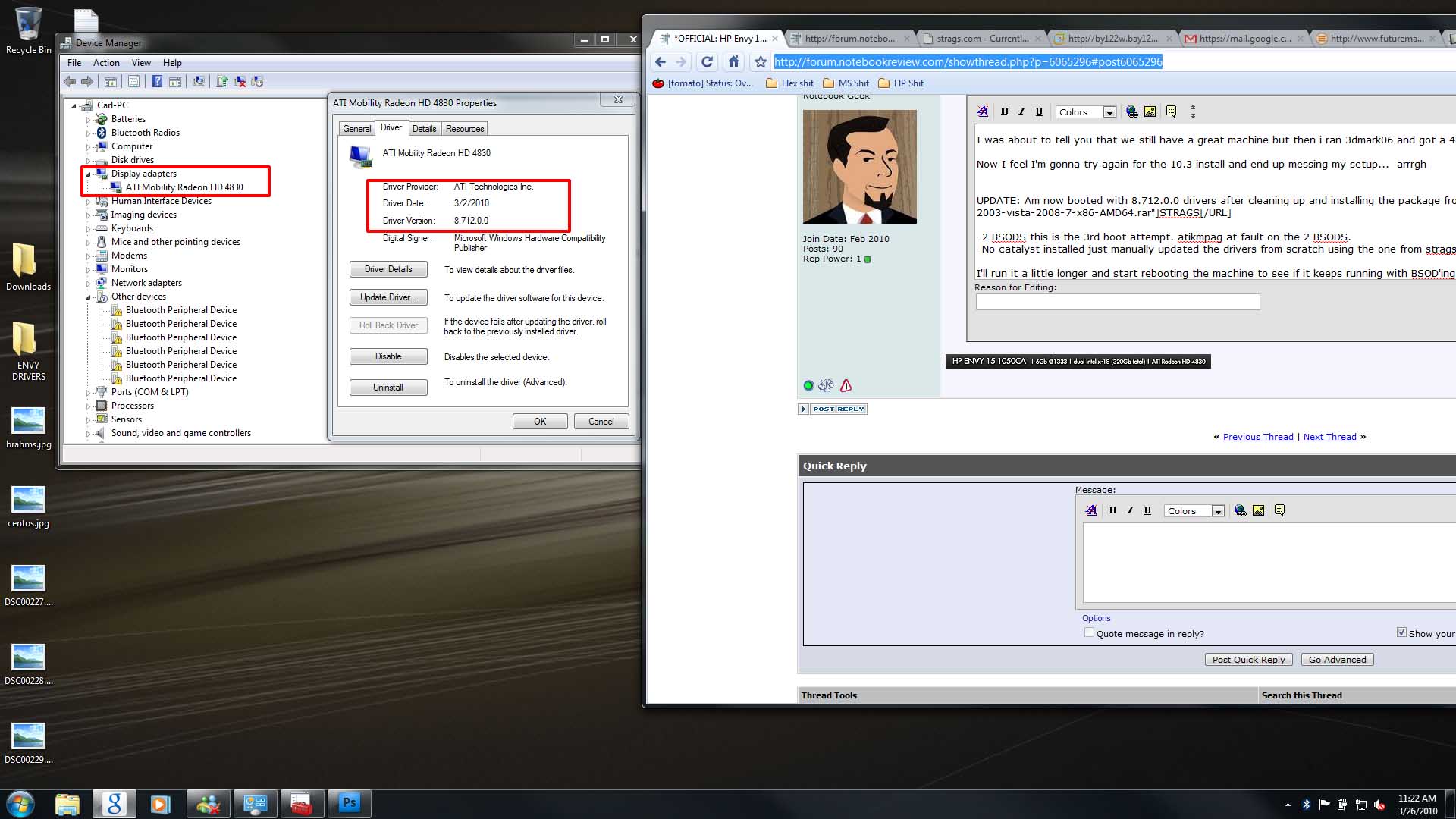The width and height of the screenshot is (1456, 819).
Task: Expand the Monitors tree node
Action: click(x=88, y=269)
